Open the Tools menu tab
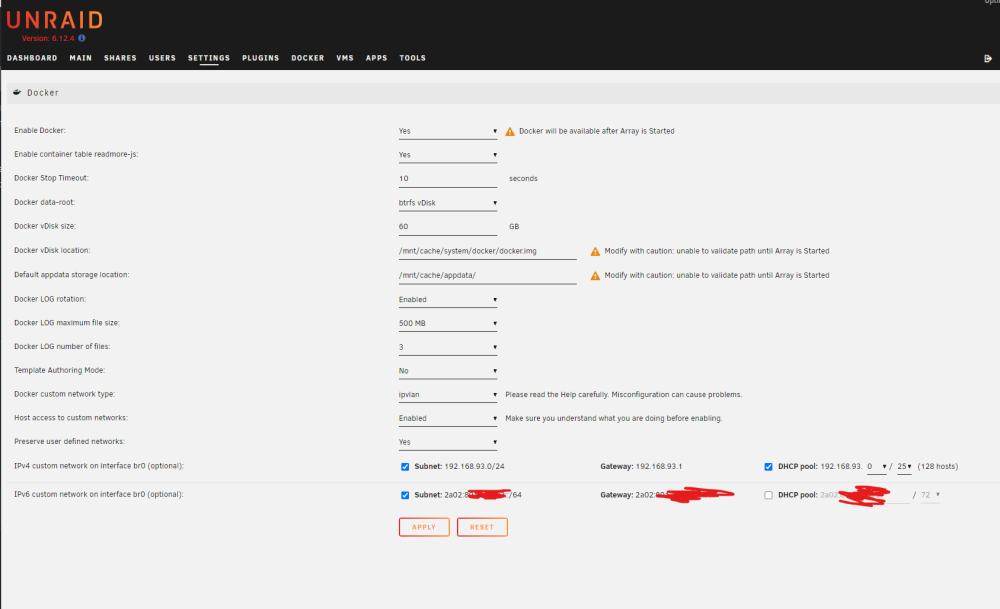The height and width of the screenshot is (609, 1000). (412, 58)
